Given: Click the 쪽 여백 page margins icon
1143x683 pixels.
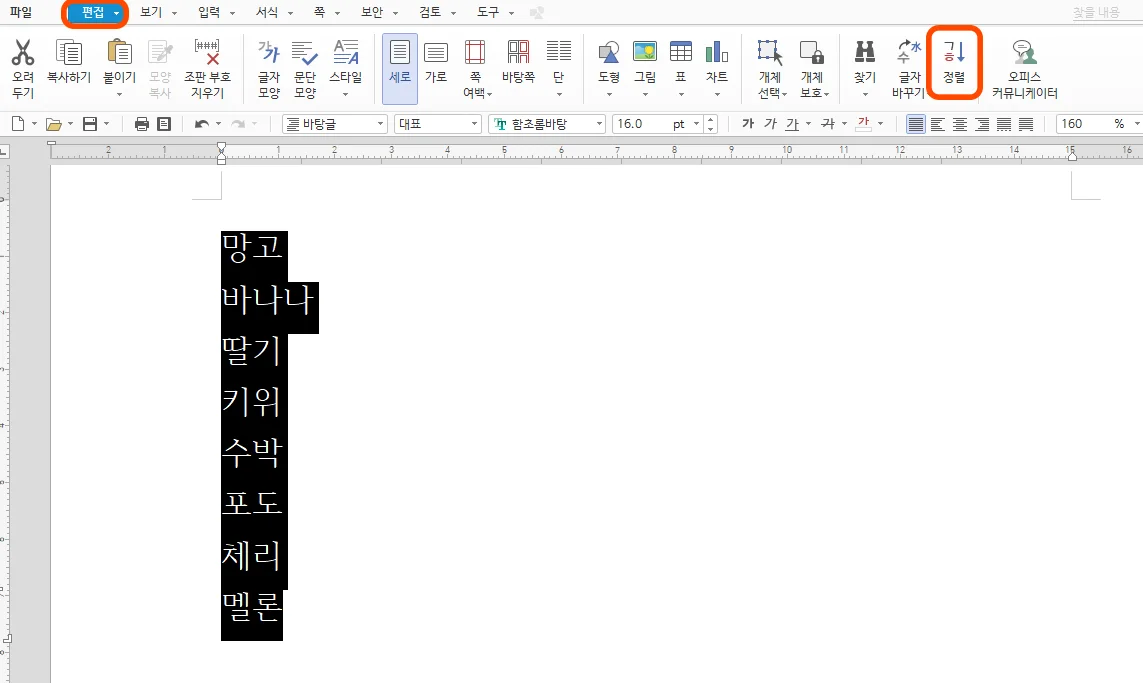Looking at the screenshot, I should 475,52.
